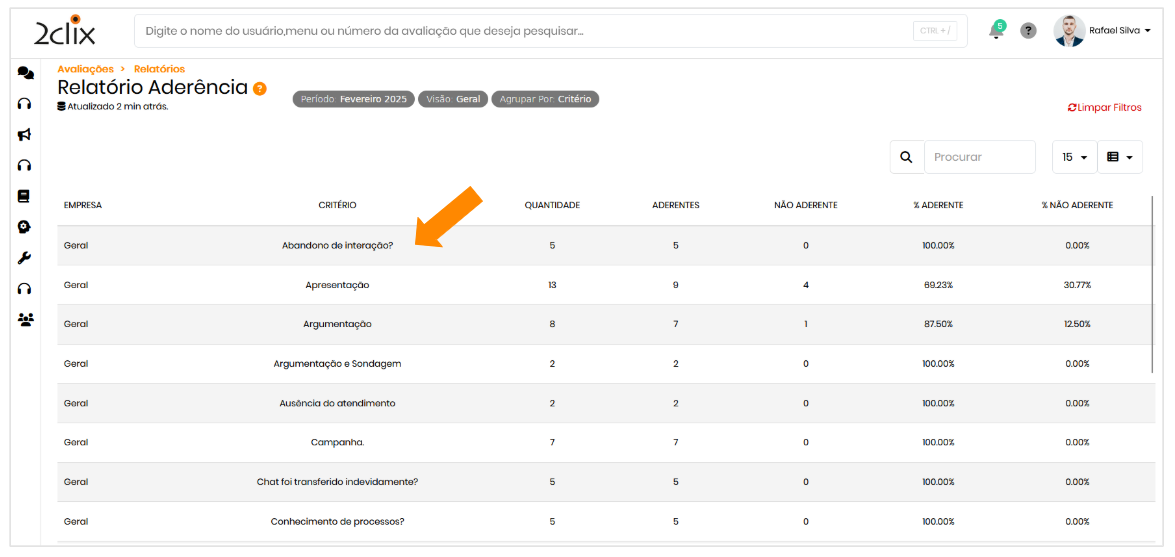Click the head-with-gear sidebar icon
1175x557 pixels.
25,227
